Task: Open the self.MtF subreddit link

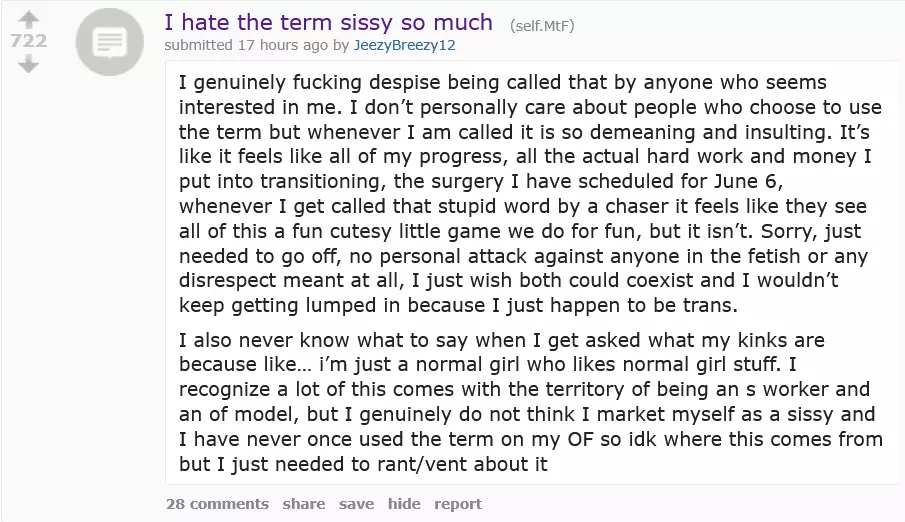Action: coord(542,25)
